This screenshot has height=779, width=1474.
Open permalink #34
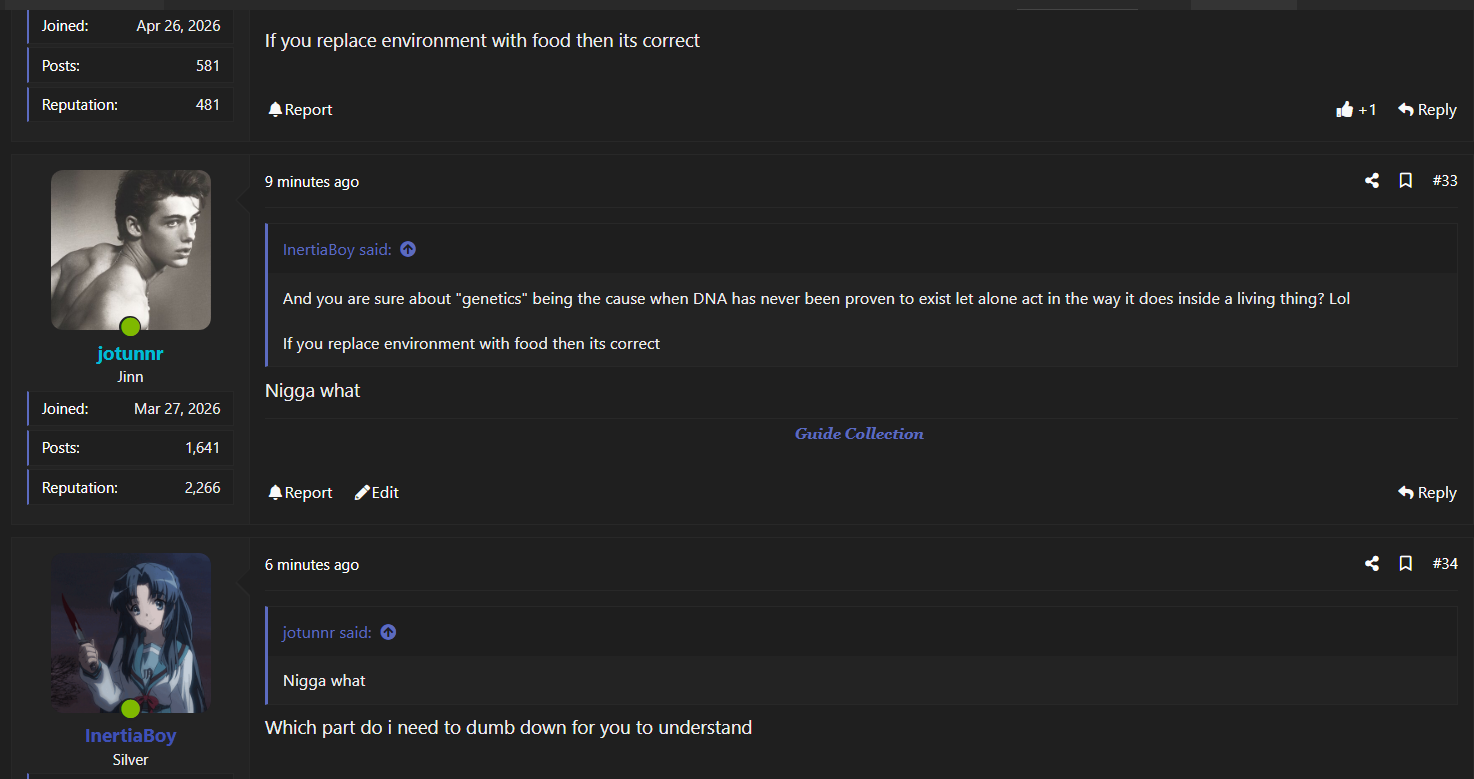coord(1445,564)
